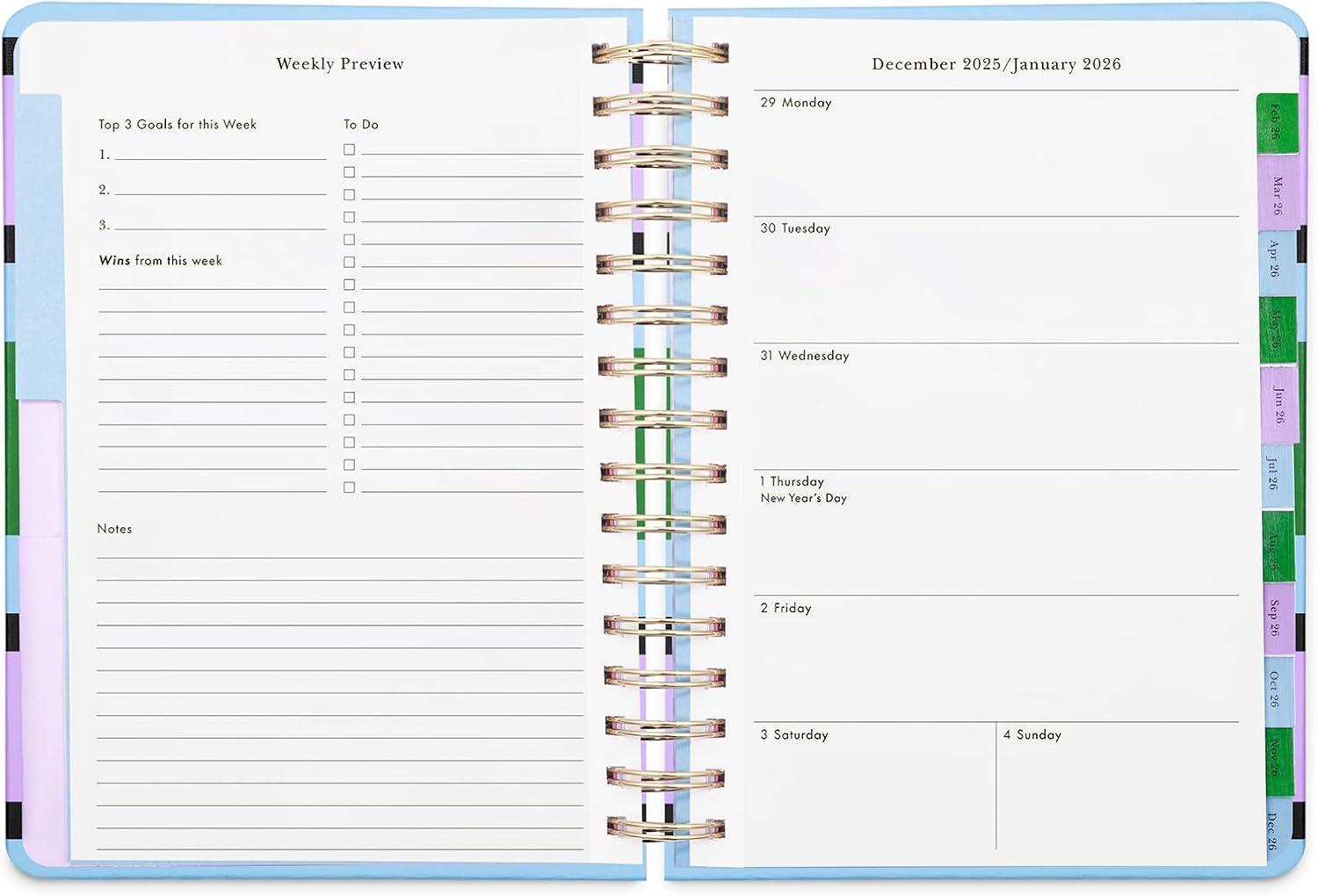The width and height of the screenshot is (1318, 896).
Task: Click the New Year's Day holiday label
Action: [x=803, y=498]
